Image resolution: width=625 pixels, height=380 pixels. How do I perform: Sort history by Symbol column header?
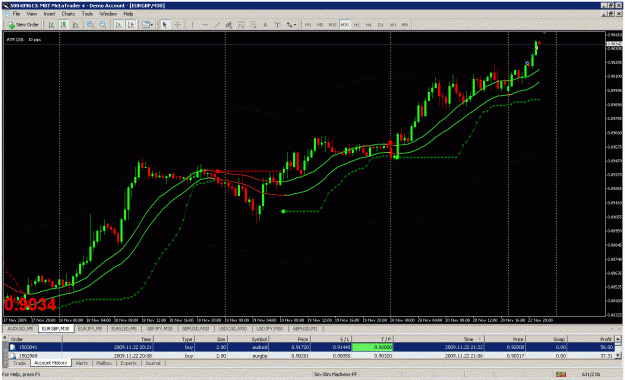249,339
